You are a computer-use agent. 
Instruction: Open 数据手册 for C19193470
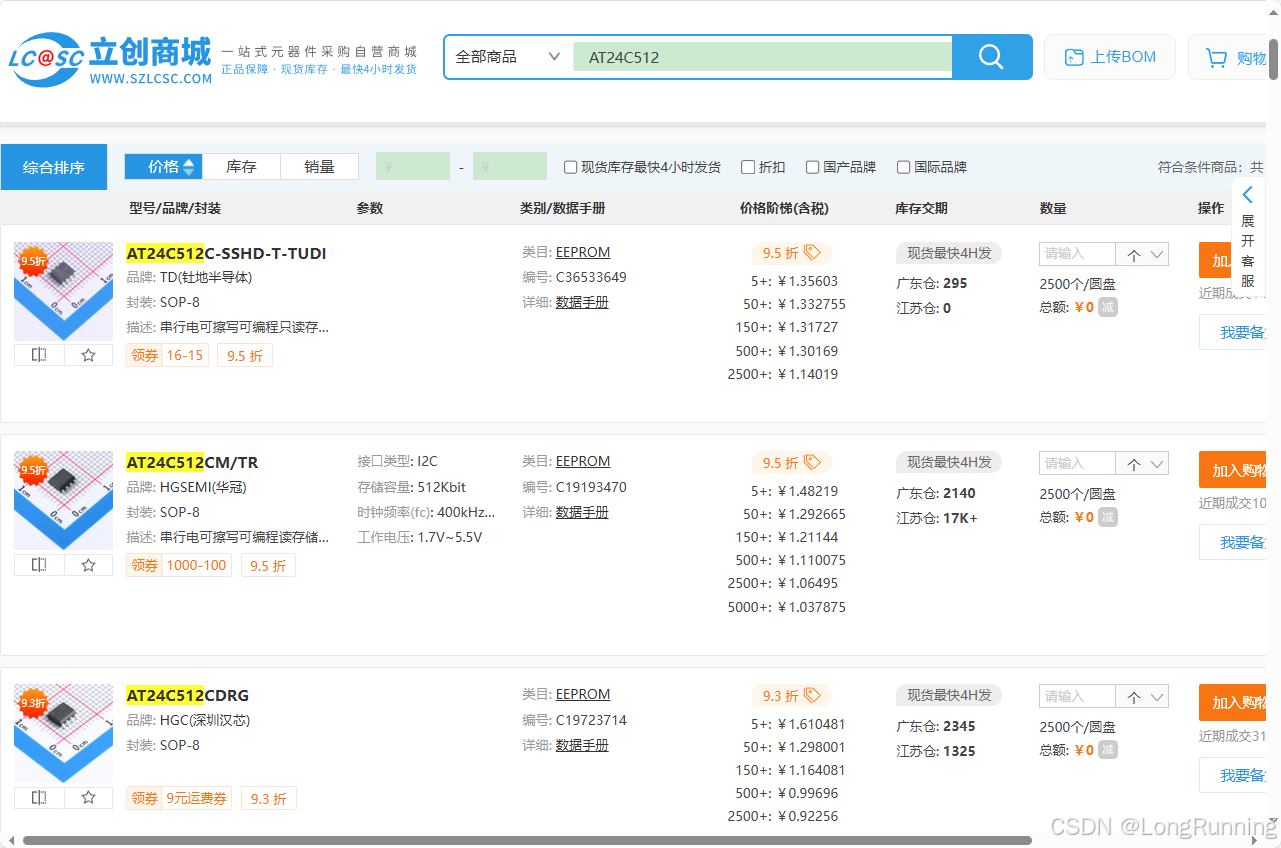tap(582, 512)
